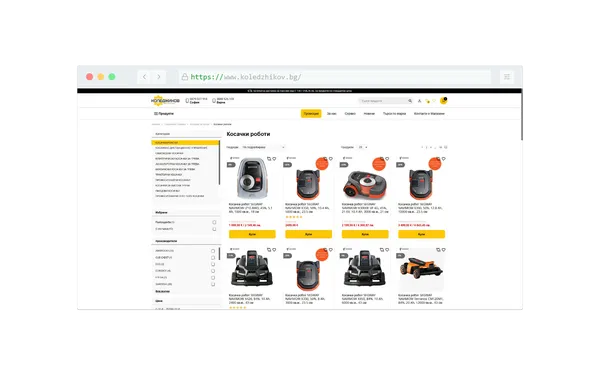The height and width of the screenshot is (375, 600).
Task: Open the yellow shopping cart icon
Action: tap(443, 101)
